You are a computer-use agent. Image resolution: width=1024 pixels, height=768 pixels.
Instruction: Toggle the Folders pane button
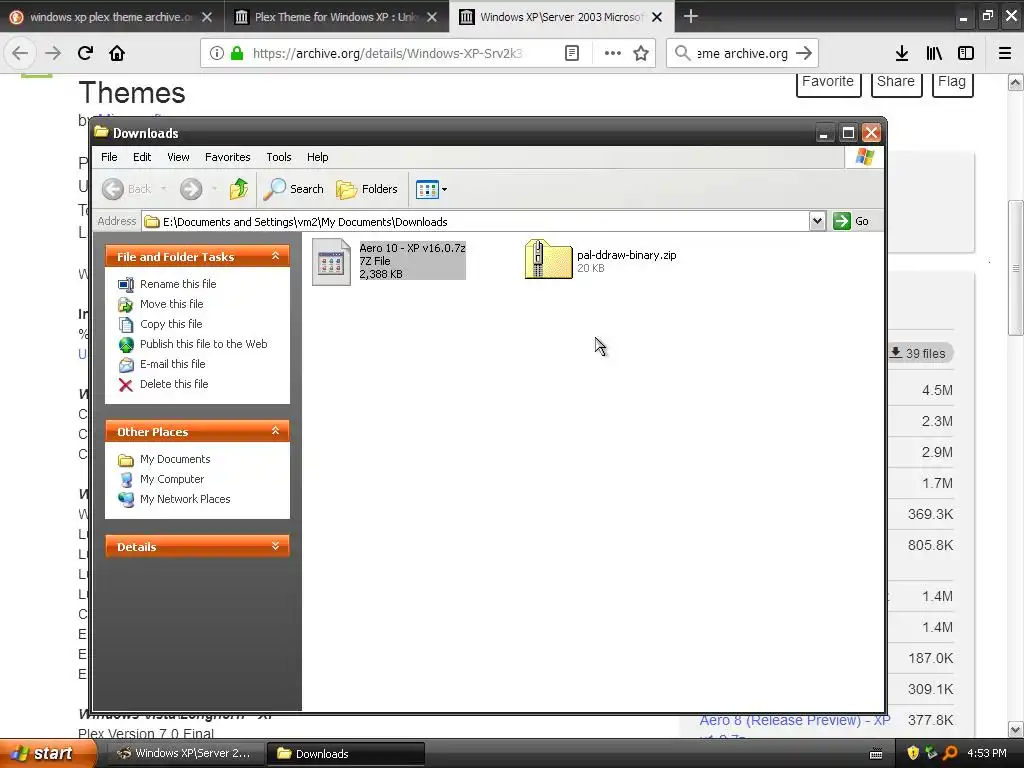(x=367, y=189)
